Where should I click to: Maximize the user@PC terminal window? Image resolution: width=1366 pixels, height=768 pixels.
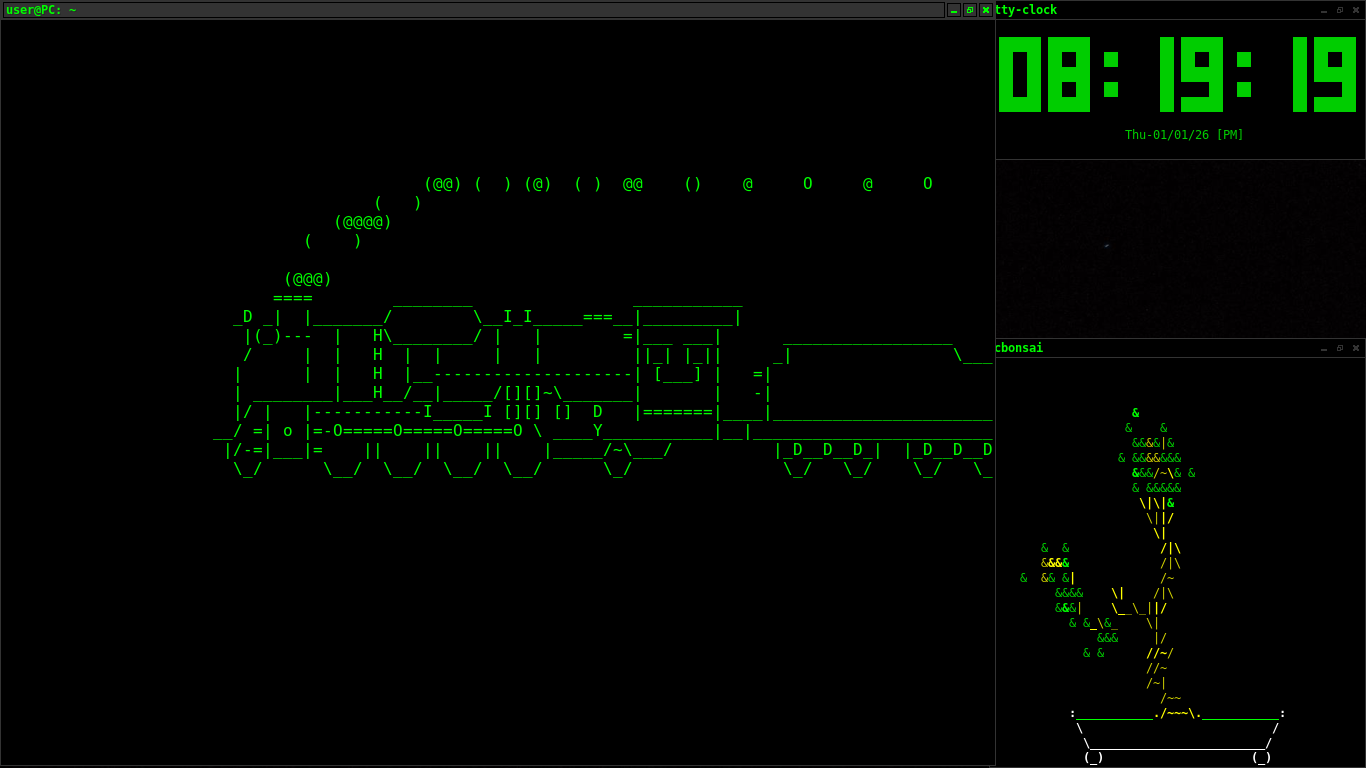[970, 10]
